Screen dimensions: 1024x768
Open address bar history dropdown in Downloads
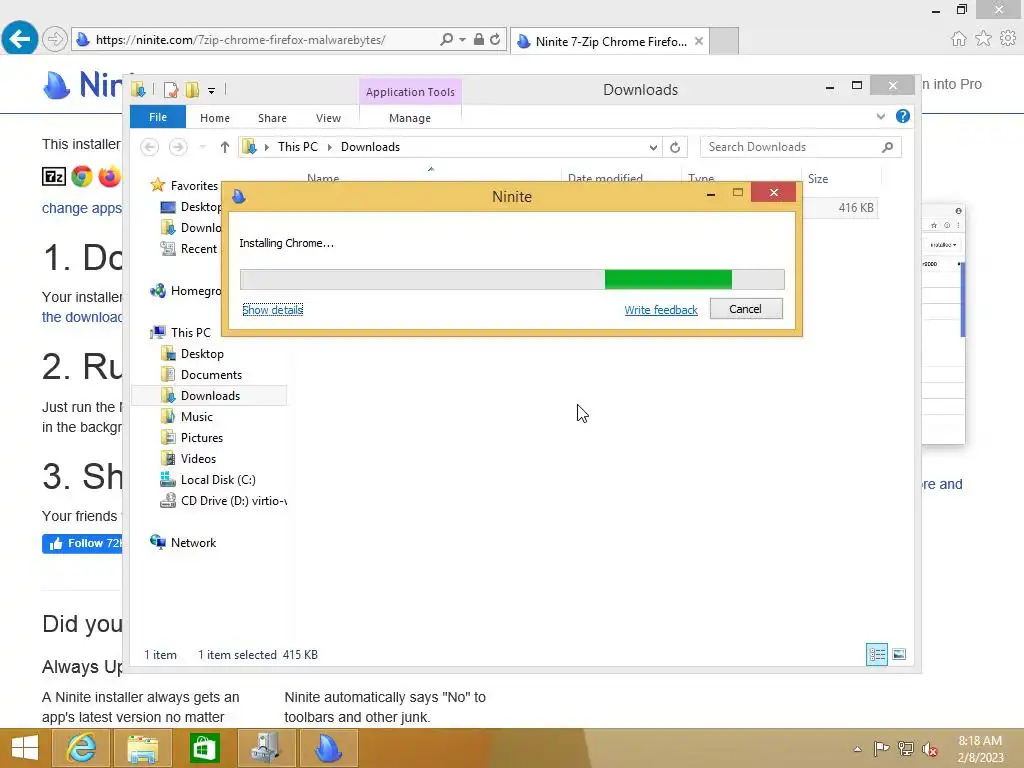[653, 147]
